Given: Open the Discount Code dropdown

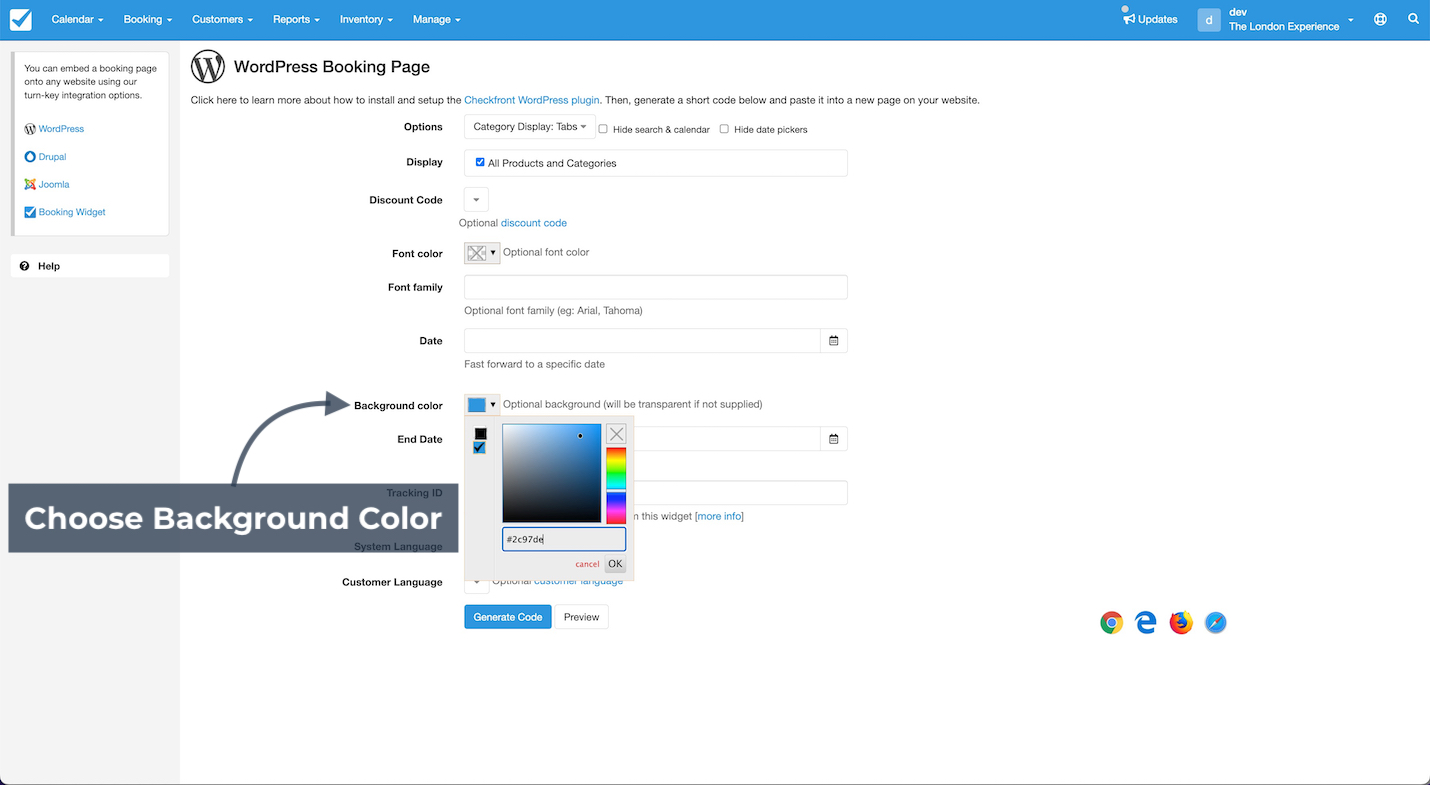Looking at the screenshot, I should coord(476,200).
